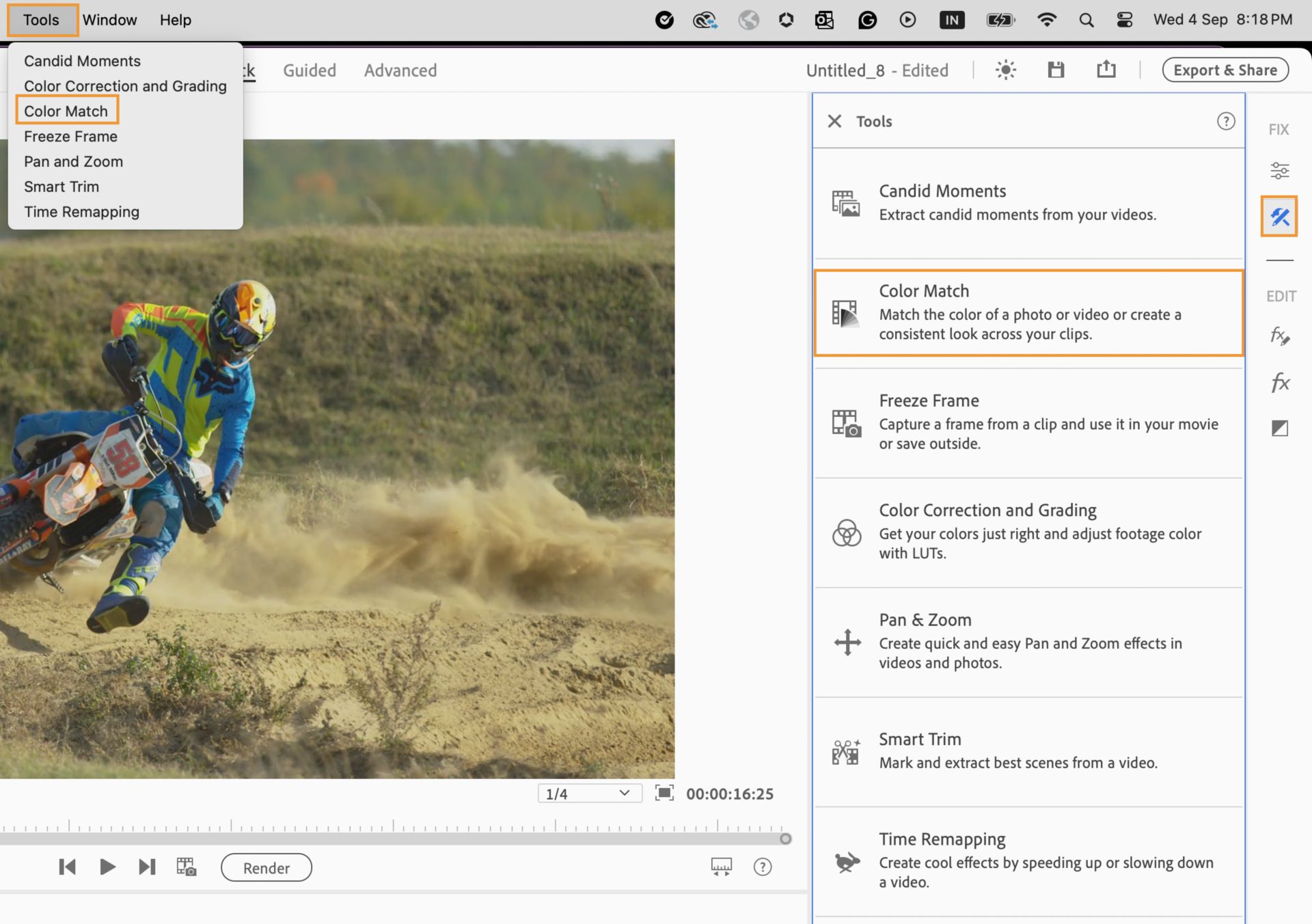This screenshot has width=1312, height=924.
Task: Click the share upload icon in header
Action: [1106, 69]
